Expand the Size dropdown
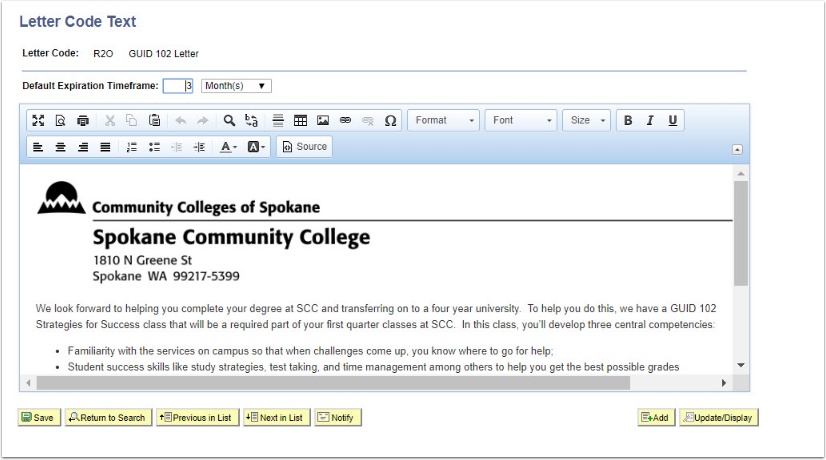This screenshot has height=460, width=826. [587, 120]
